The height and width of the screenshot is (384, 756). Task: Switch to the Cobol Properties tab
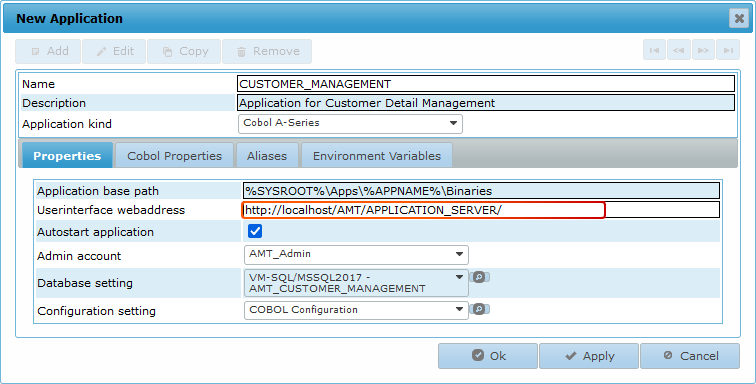tap(175, 155)
